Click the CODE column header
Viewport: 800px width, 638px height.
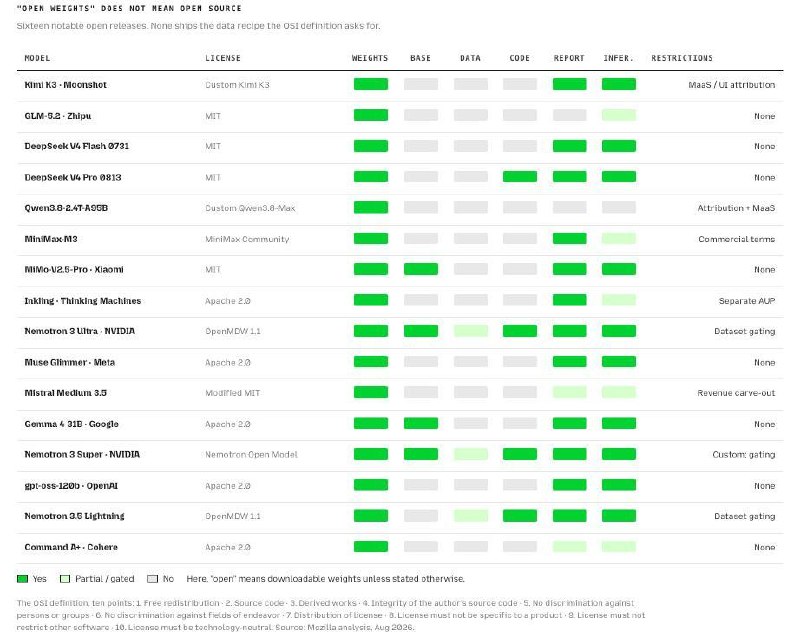click(519, 58)
